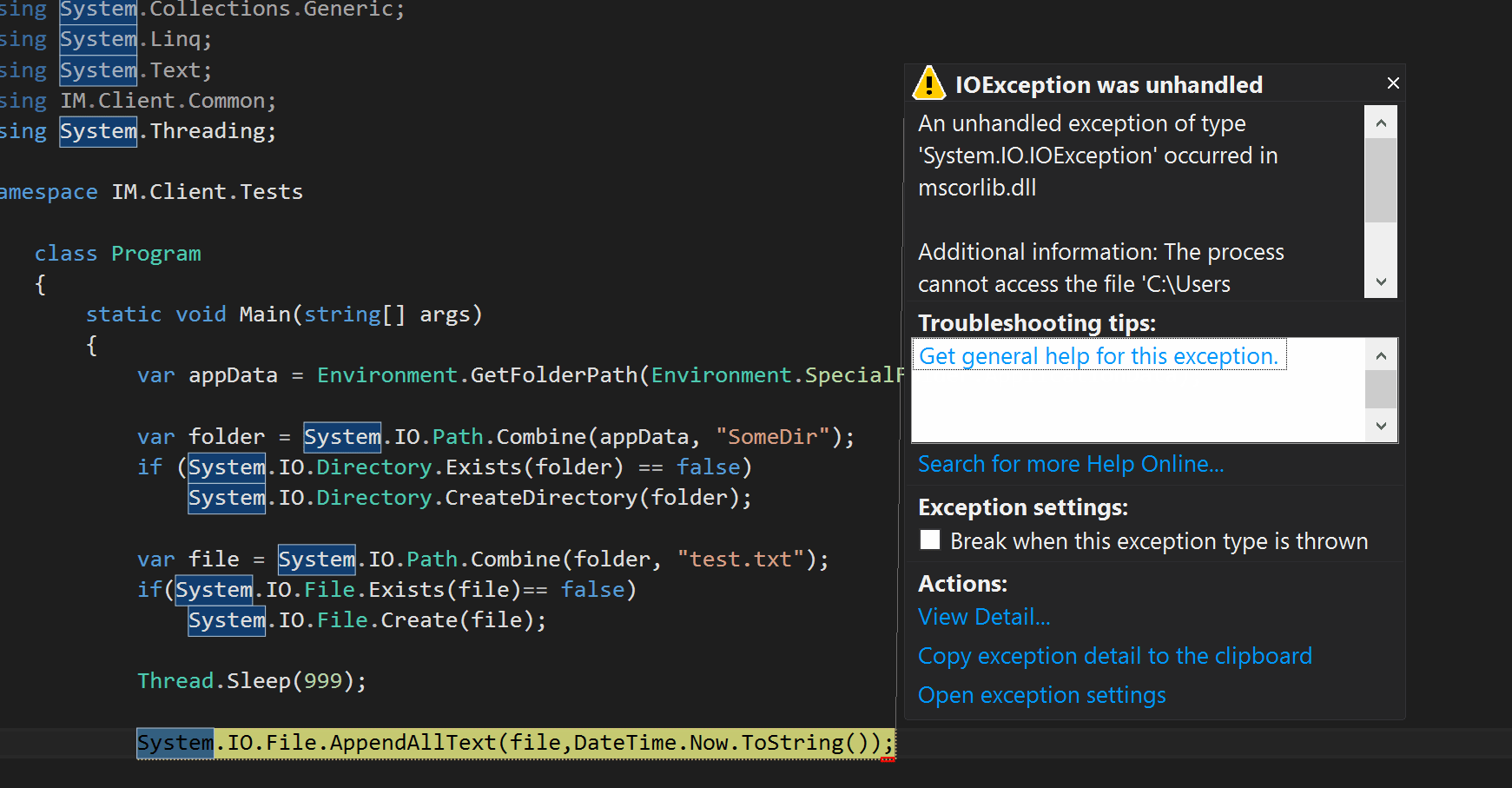The height and width of the screenshot is (788, 1512).
Task: Click 'Directory.Exists(folder)' in the if statement
Action: pos(470,467)
